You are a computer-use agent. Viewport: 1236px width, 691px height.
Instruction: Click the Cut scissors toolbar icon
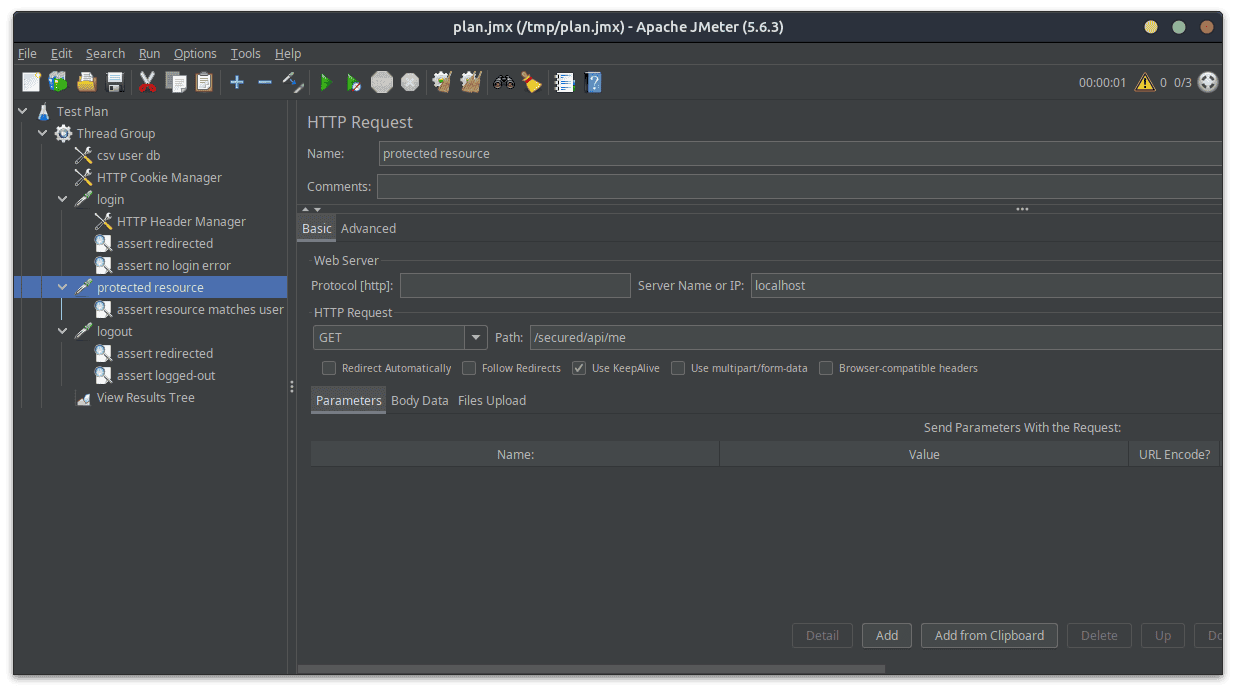[148, 83]
